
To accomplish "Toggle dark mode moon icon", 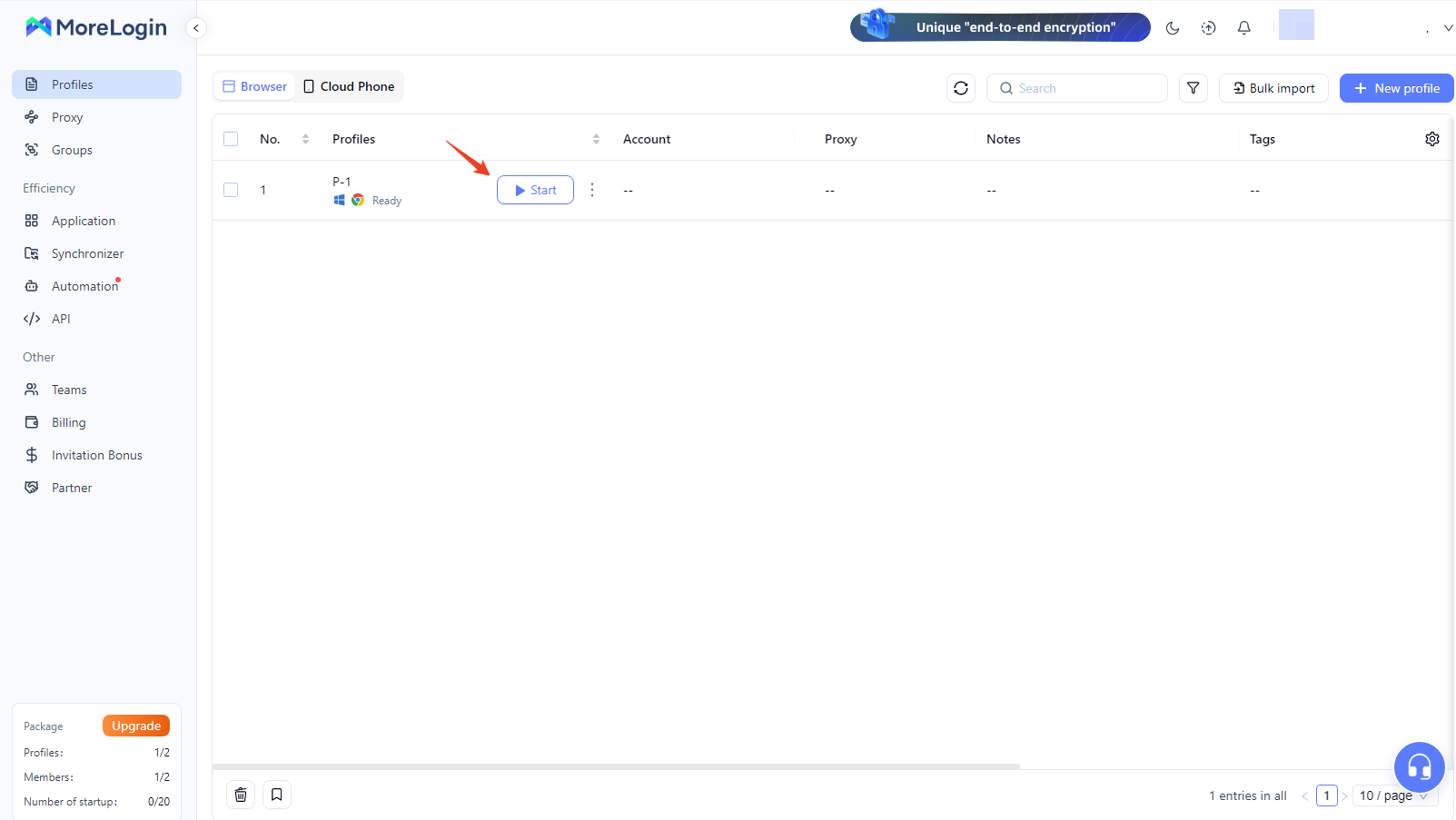I will click(x=1173, y=28).
